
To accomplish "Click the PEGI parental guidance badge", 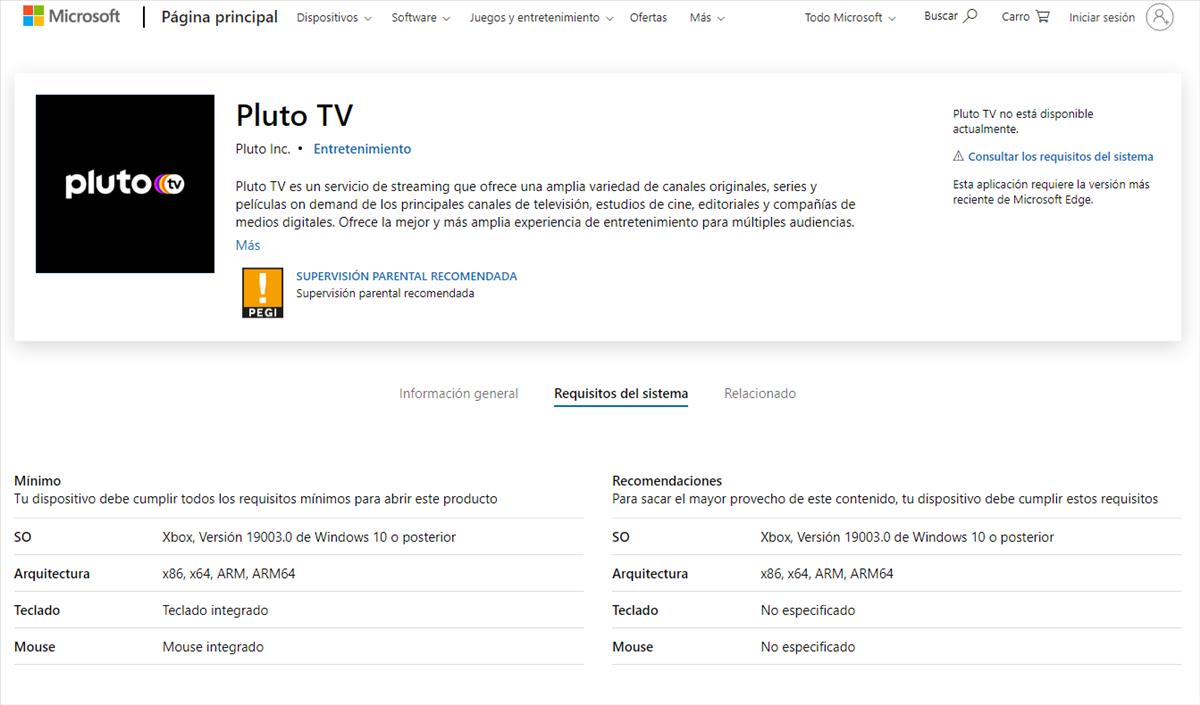I will (263, 293).
